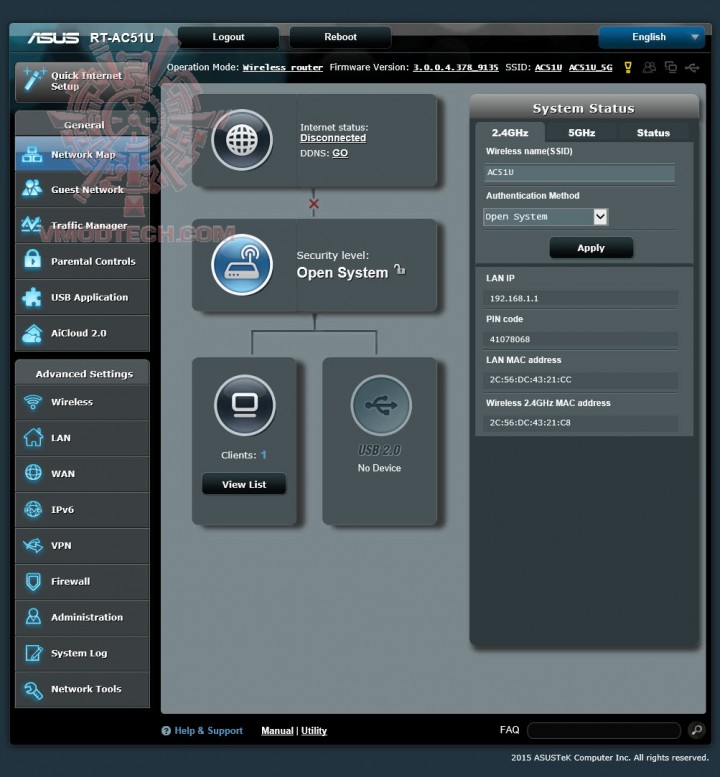Click the WAN globe icon in sidebar

pos(33,473)
